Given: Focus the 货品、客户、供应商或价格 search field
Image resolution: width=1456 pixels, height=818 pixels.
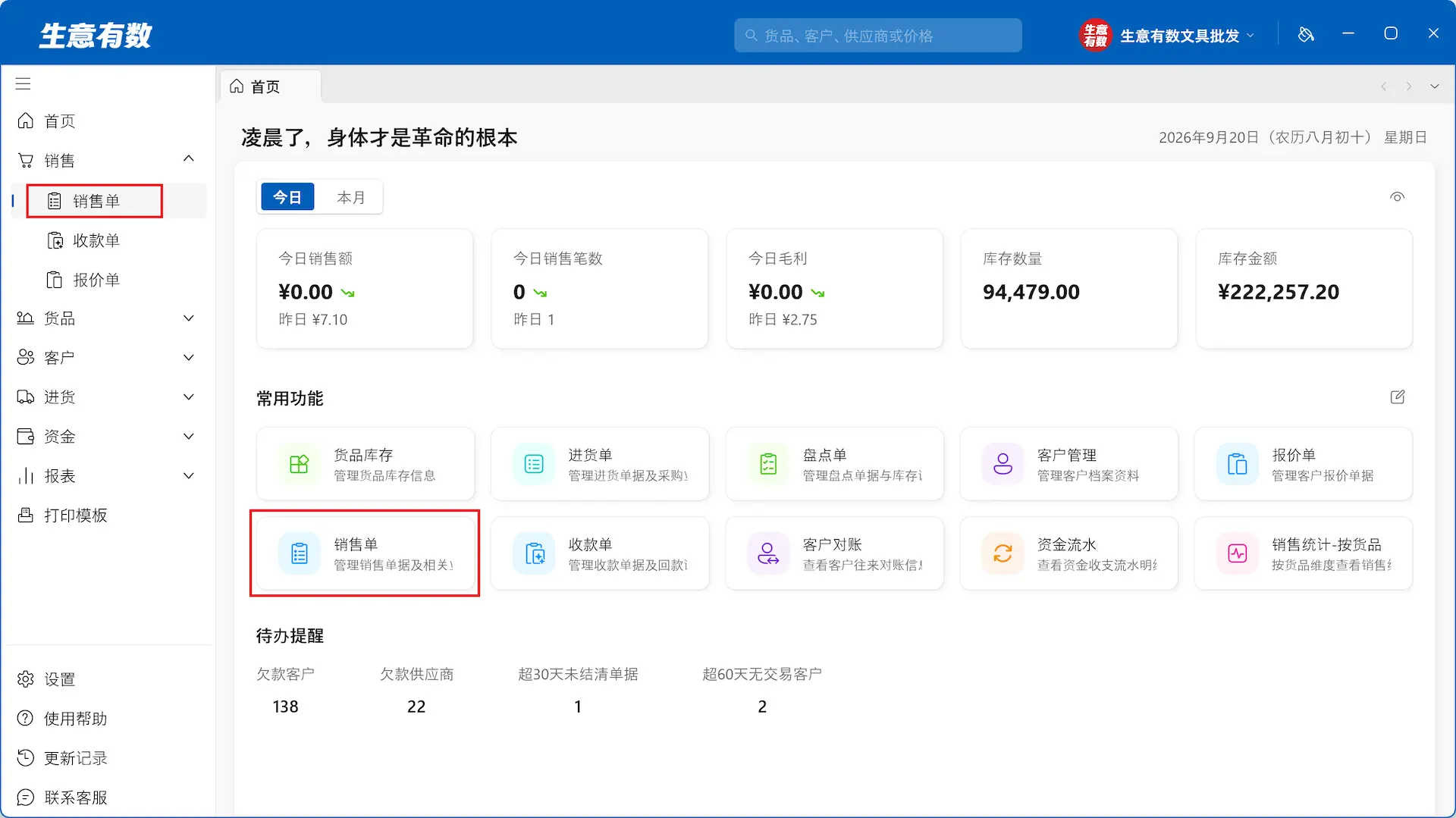Looking at the screenshot, I should 877,35.
